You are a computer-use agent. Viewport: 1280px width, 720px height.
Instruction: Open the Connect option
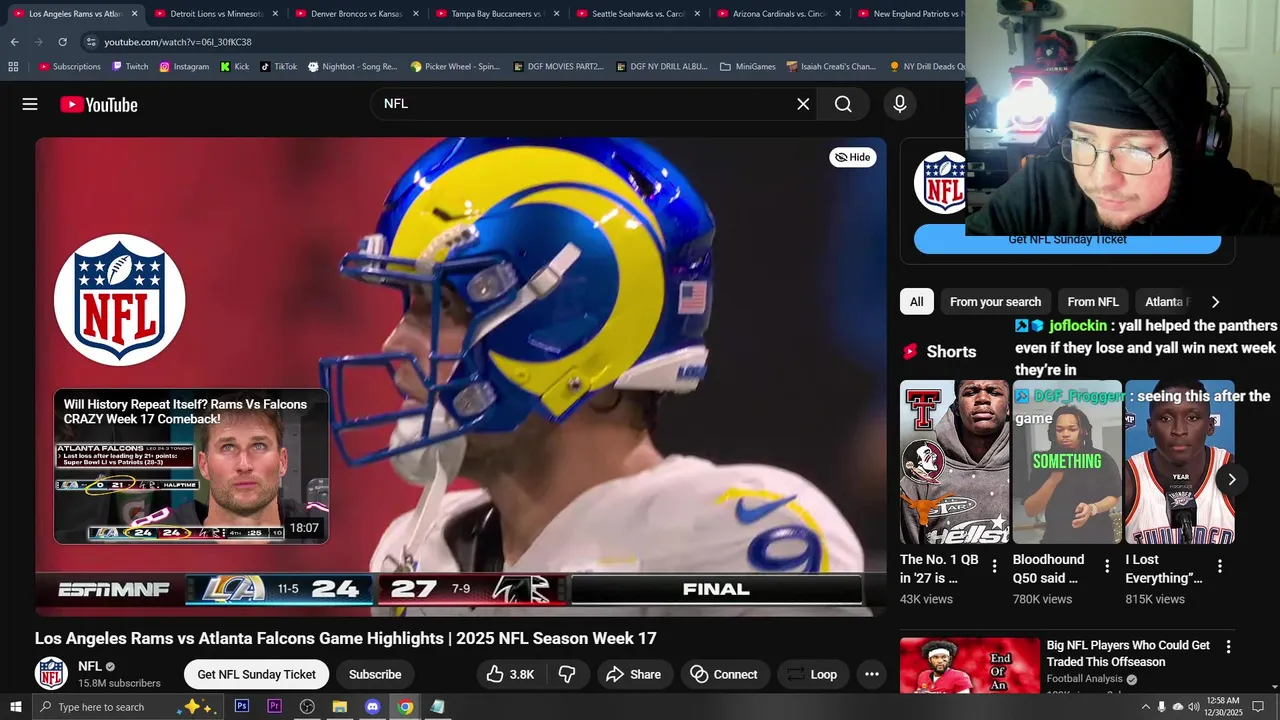coord(724,674)
